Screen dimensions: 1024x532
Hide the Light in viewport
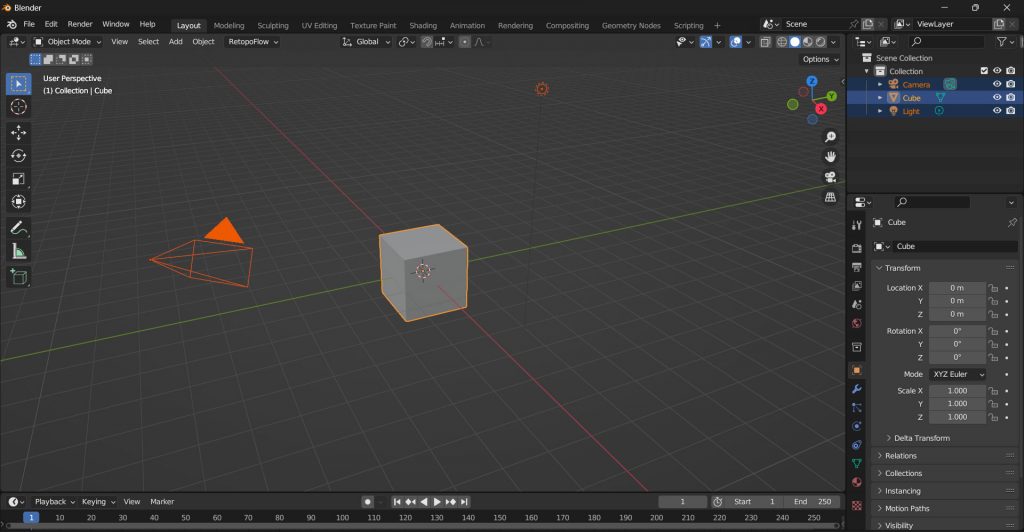tap(997, 111)
